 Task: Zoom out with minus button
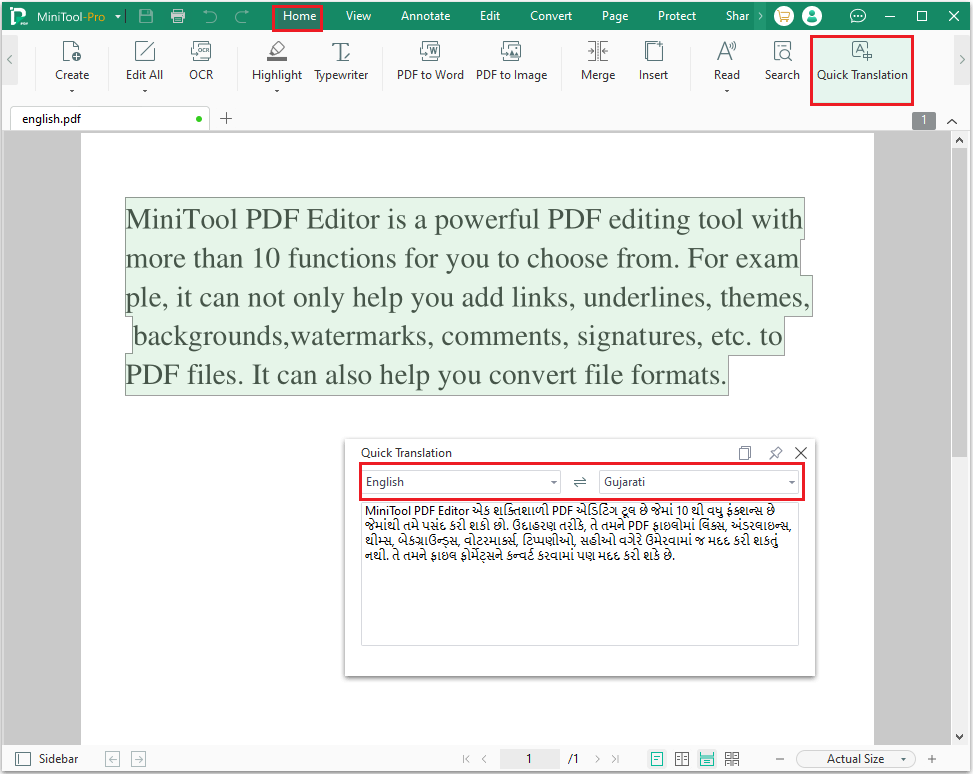tap(780, 759)
